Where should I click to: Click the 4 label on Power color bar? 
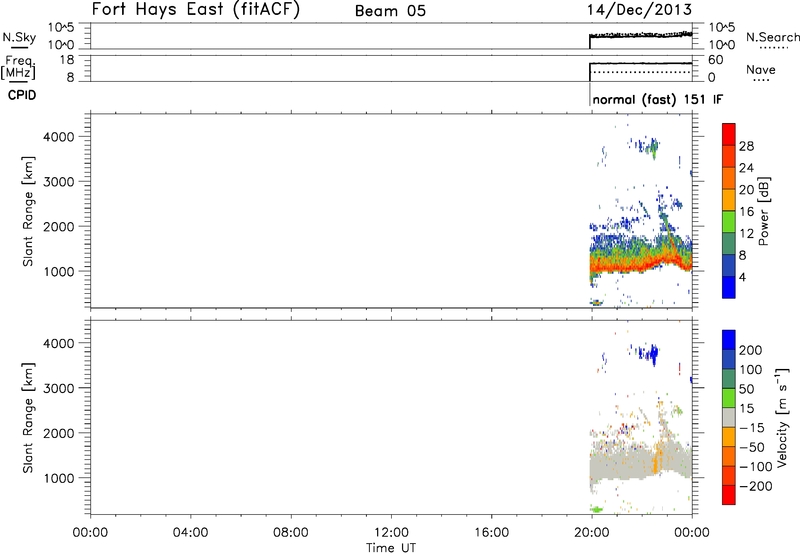pos(742,277)
